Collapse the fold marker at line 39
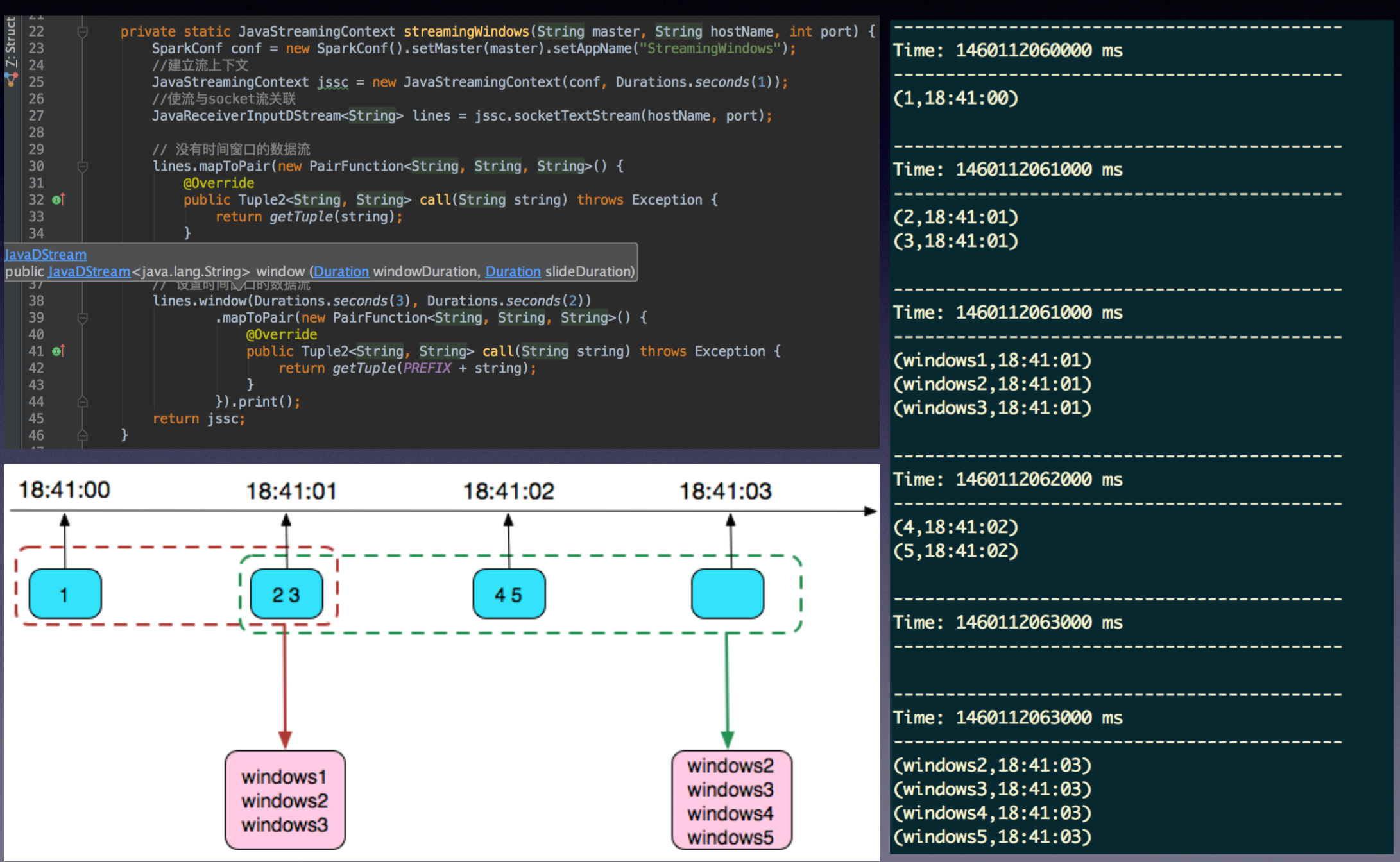 coord(82,317)
